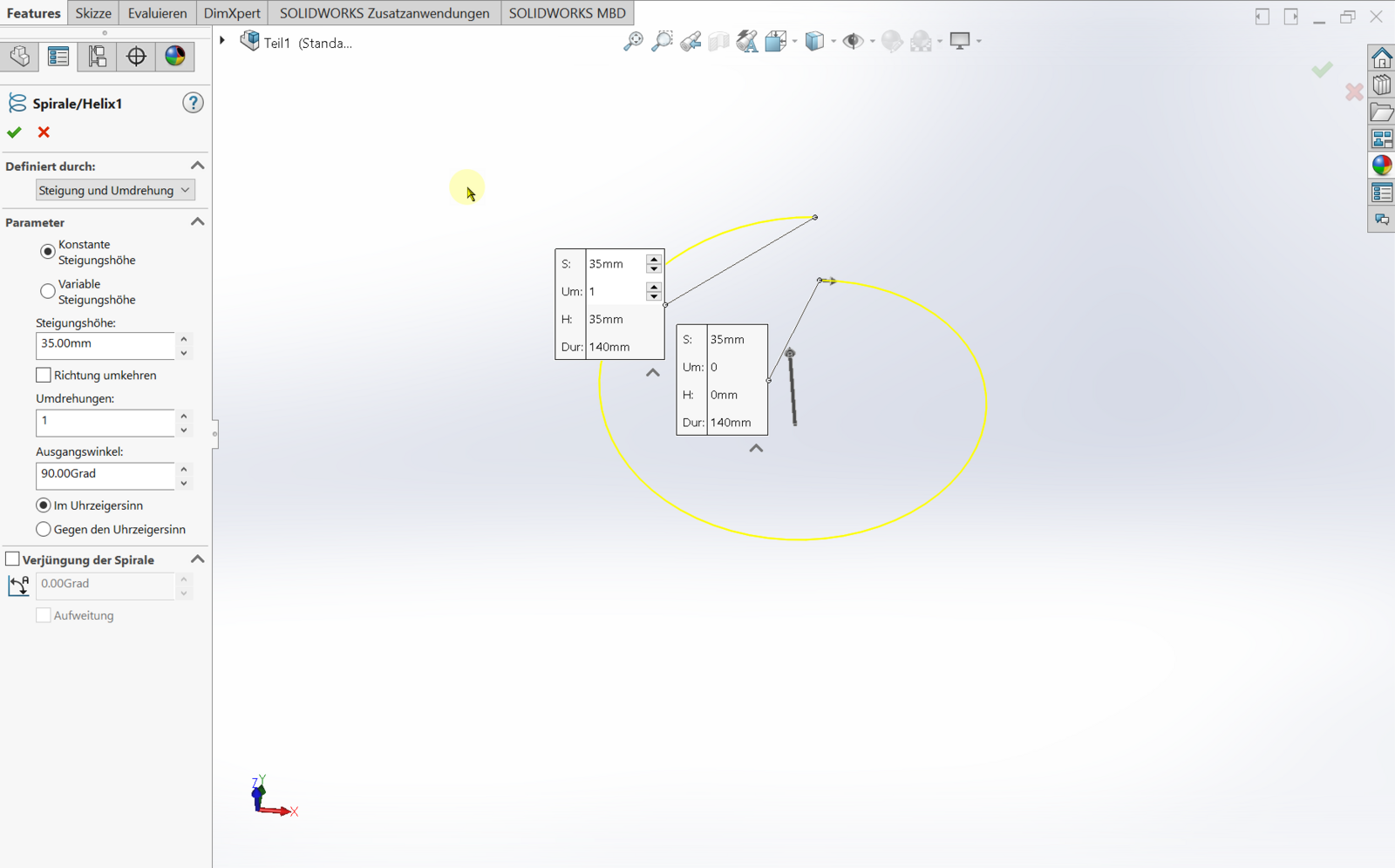The height and width of the screenshot is (868, 1395).
Task: Open the DisplayManager color sphere tab
Action: [175, 57]
